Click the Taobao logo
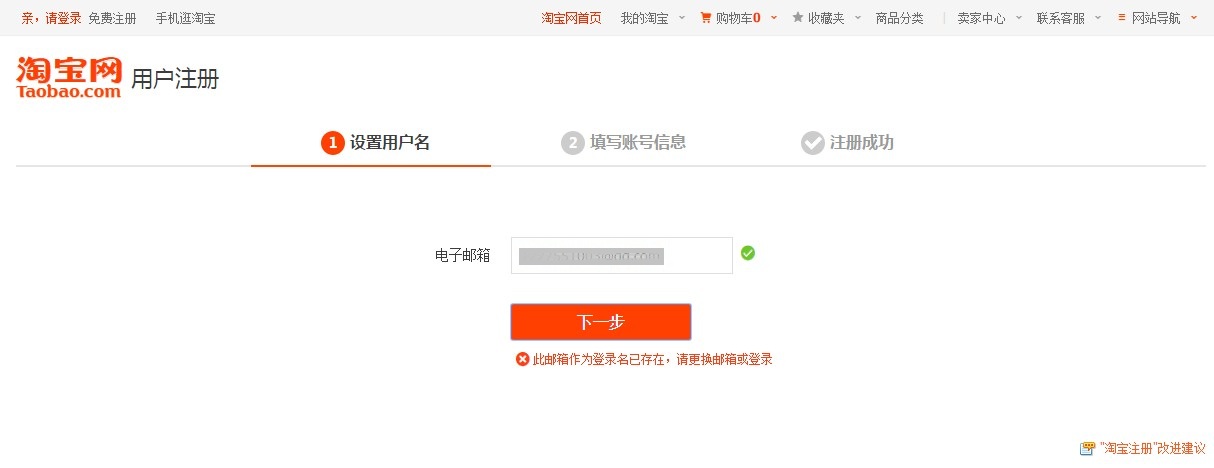 tap(69, 77)
